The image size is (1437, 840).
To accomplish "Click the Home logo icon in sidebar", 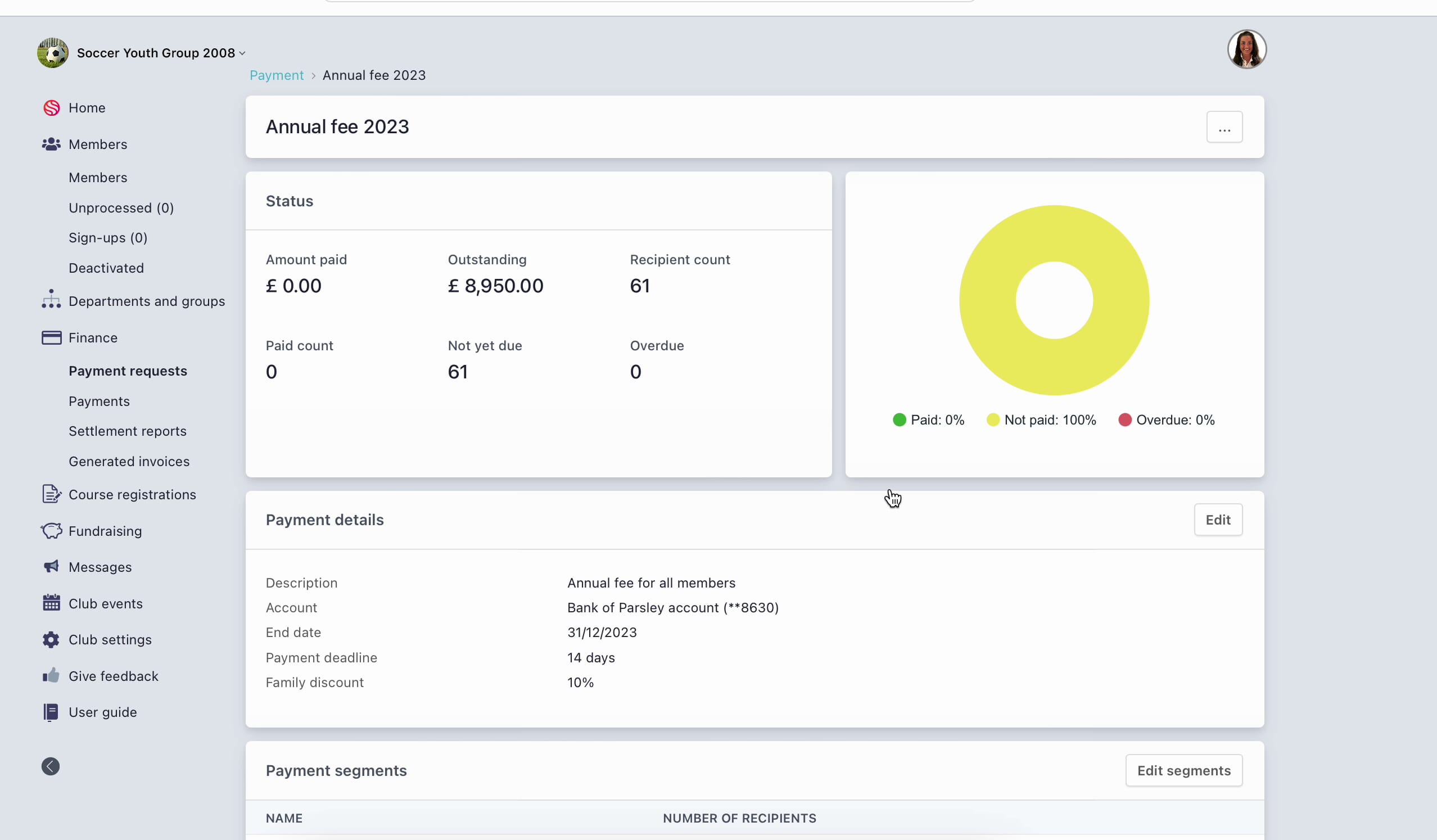I will (51, 108).
